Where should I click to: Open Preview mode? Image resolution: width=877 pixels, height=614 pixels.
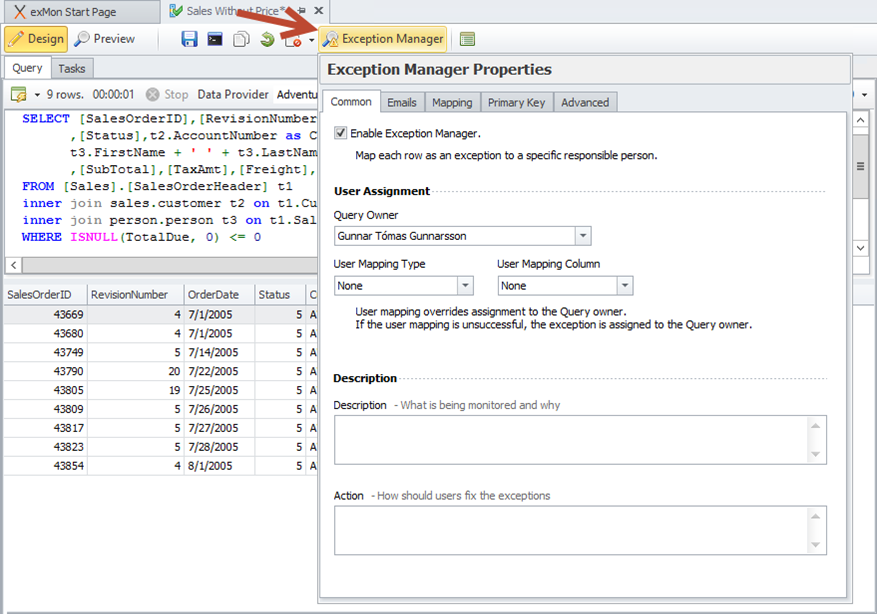pos(105,39)
